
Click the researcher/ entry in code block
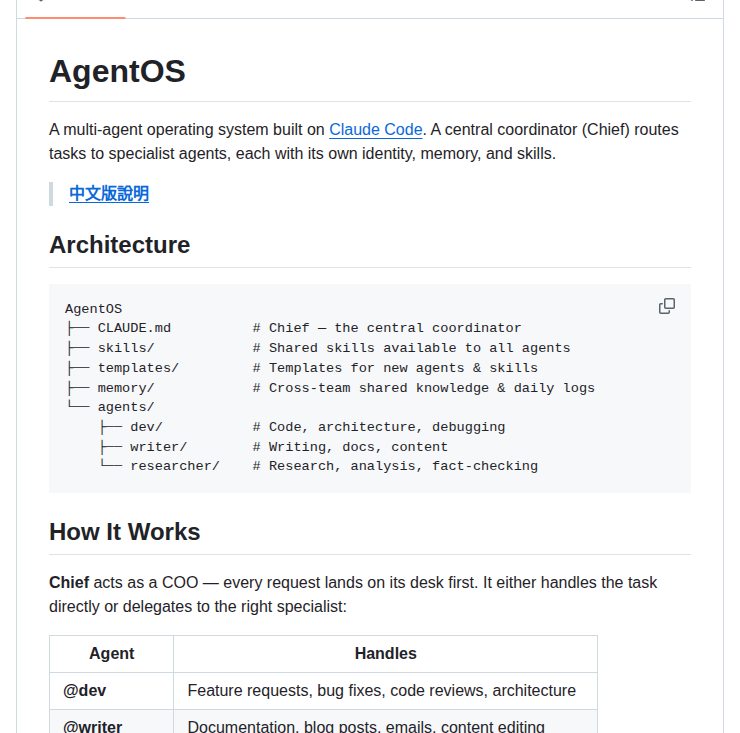tap(175, 466)
